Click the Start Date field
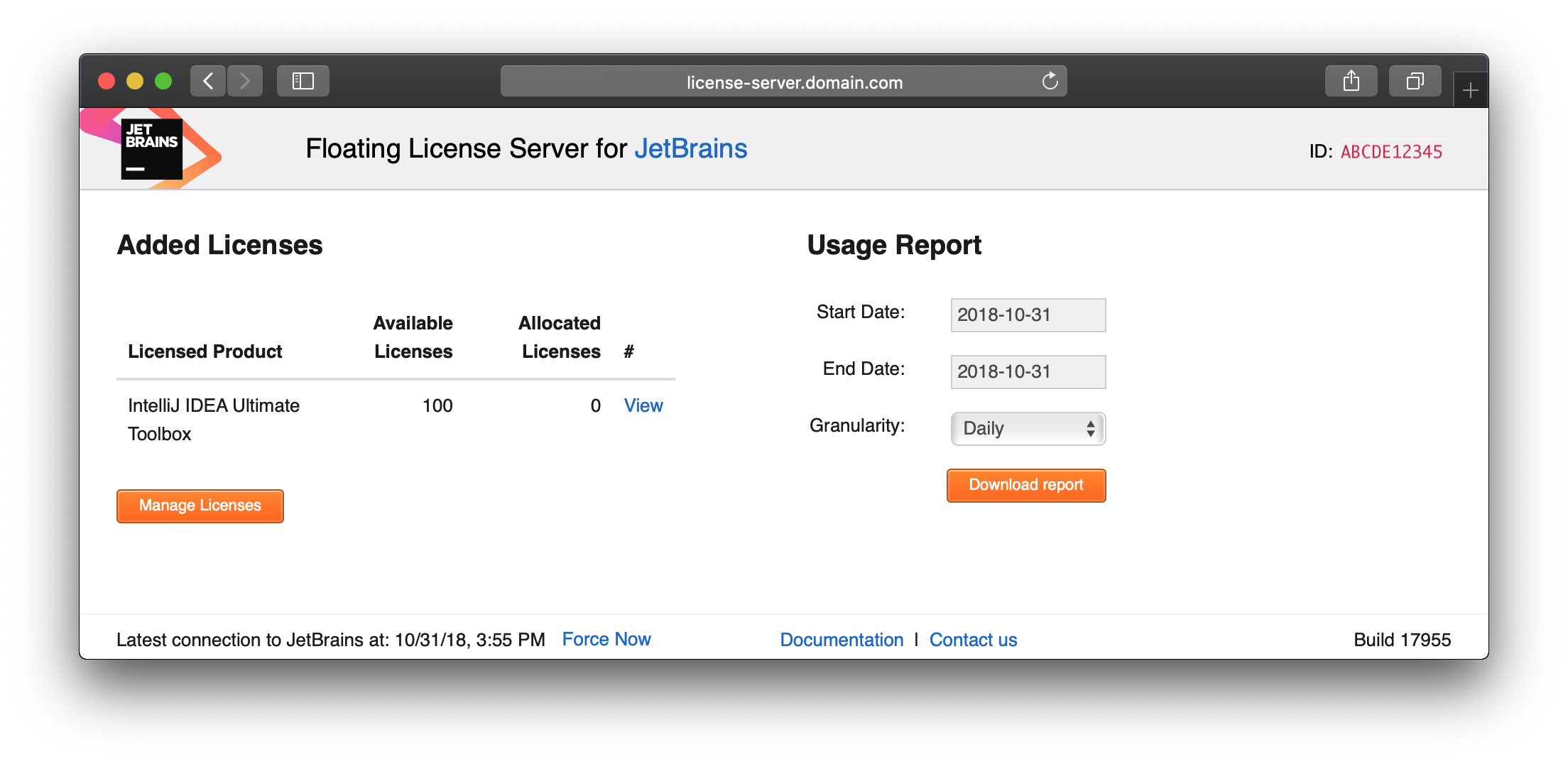Image resolution: width=1568 pixels, height=764 pixels. tap(1028, 315)
